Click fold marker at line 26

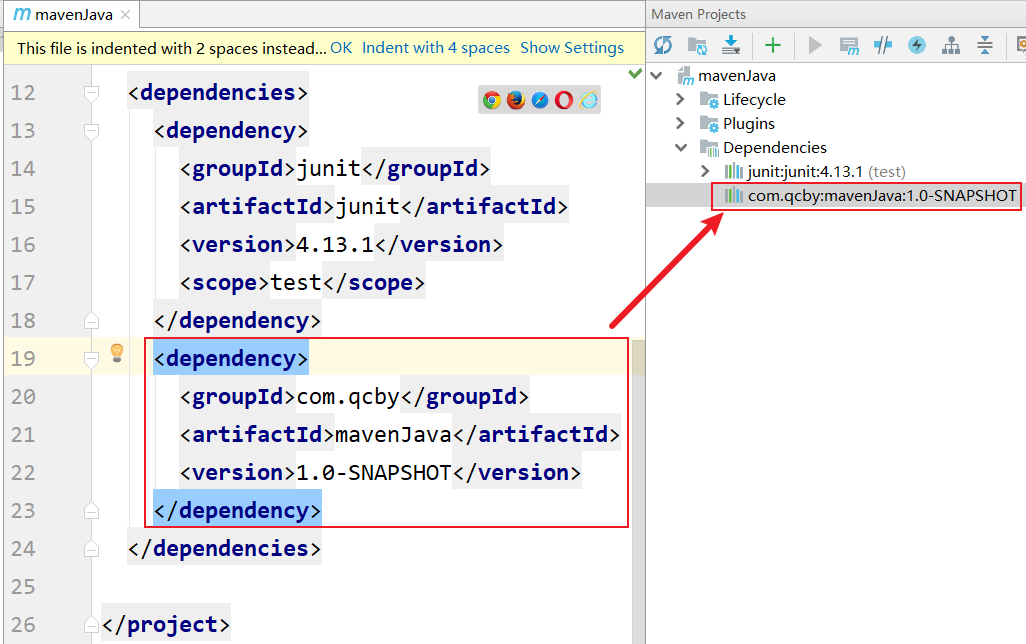click(92, 625)
